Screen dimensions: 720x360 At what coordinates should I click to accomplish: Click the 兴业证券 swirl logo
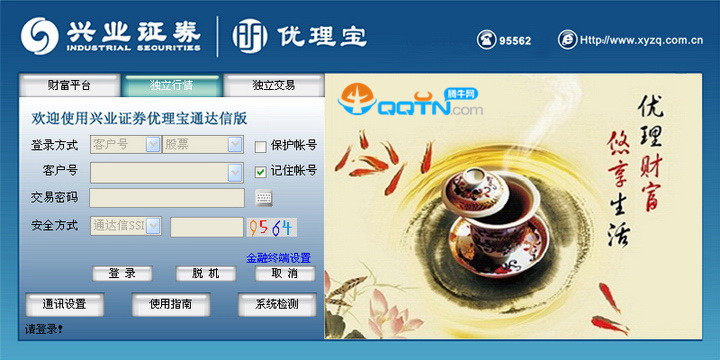tap(39, 36)
